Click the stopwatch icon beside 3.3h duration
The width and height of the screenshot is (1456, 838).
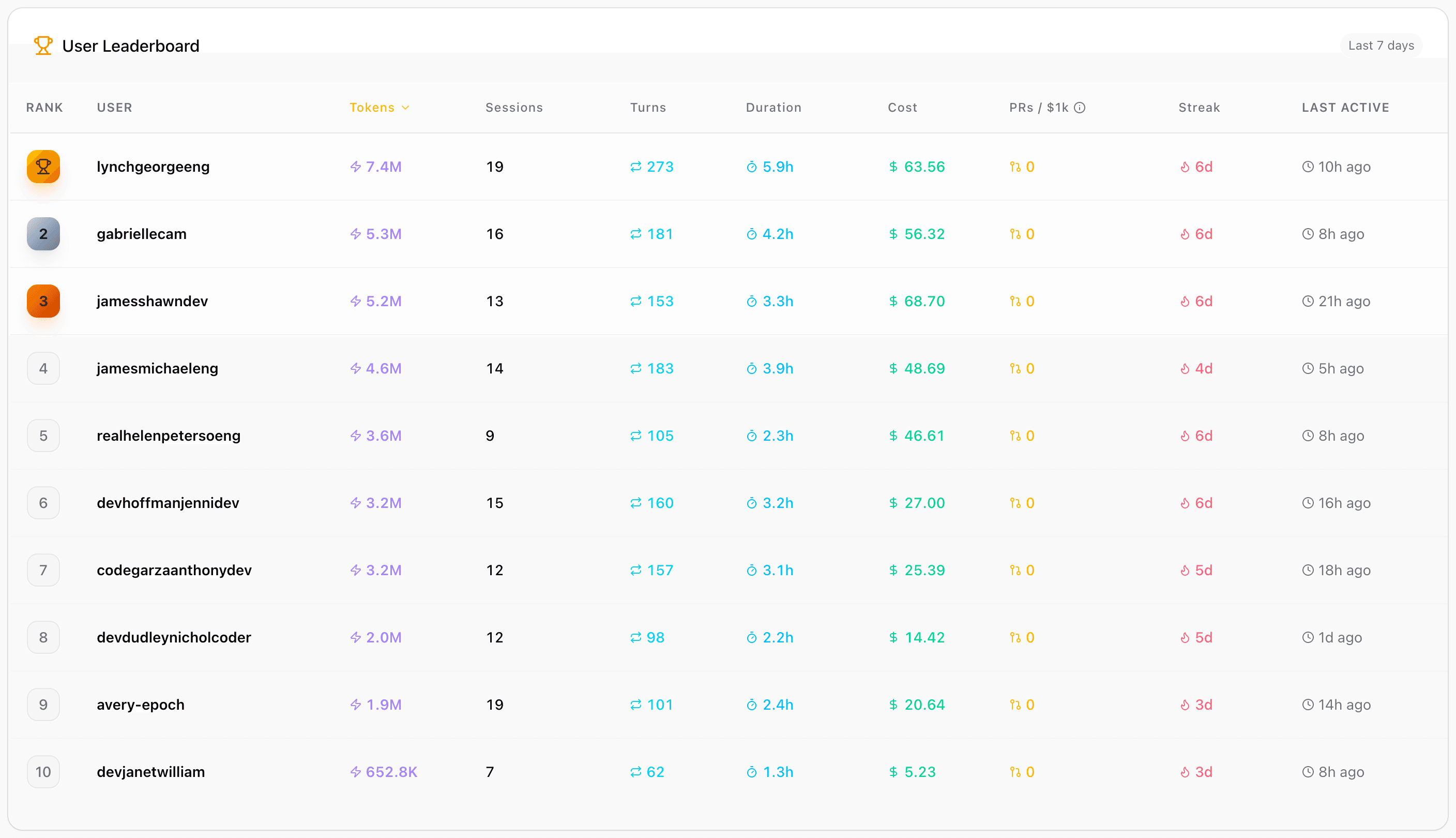751,301
